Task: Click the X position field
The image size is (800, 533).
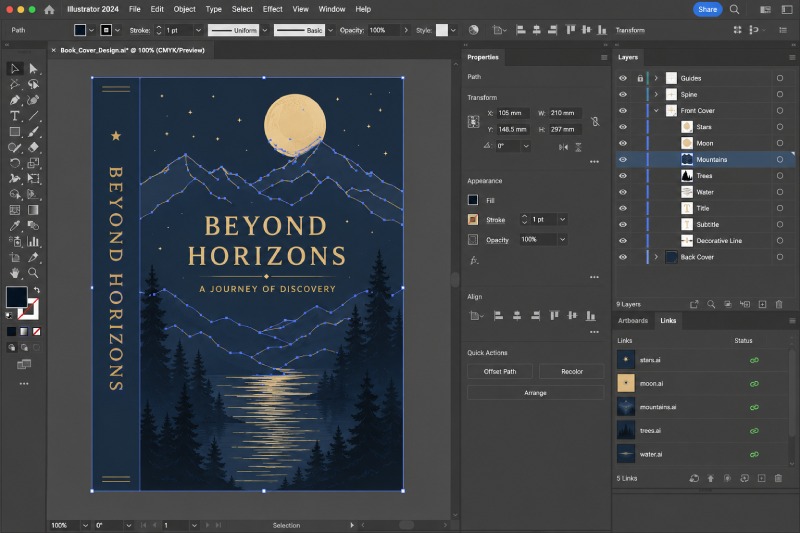Action: [x=511, y=113]
